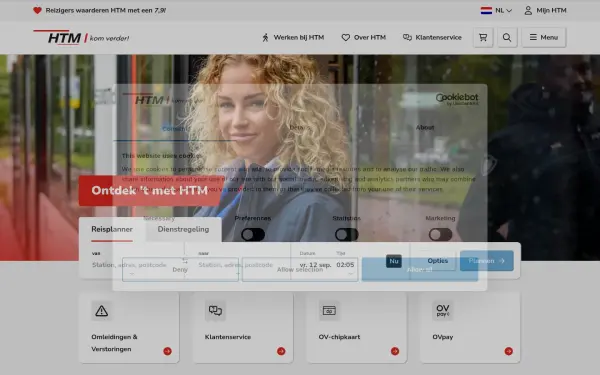Open the About tab in cookie dialog
This screenshot has width=600, height=375.
425,127
